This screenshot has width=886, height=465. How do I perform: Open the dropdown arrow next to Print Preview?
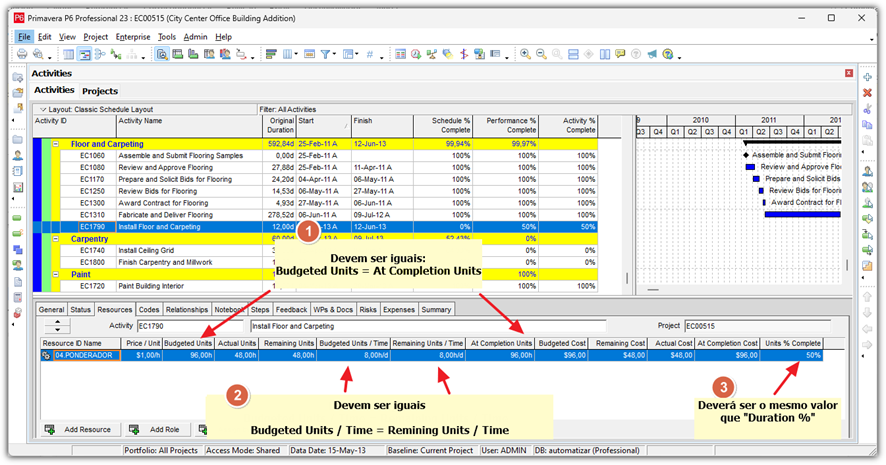tap(49, 57)
